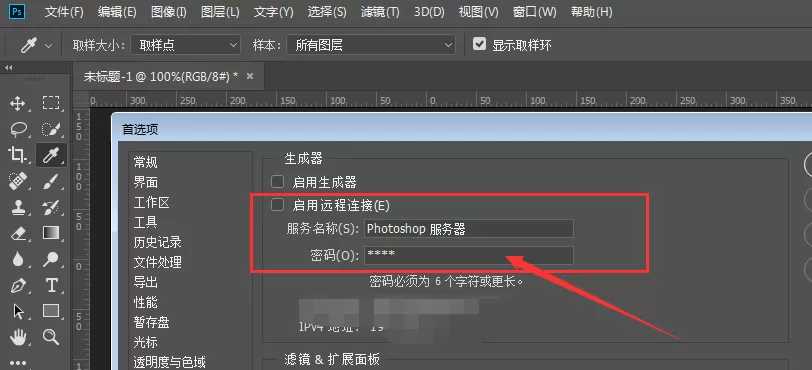Open the 图层(L) menu
812x370 pixels.
point(220,12)
